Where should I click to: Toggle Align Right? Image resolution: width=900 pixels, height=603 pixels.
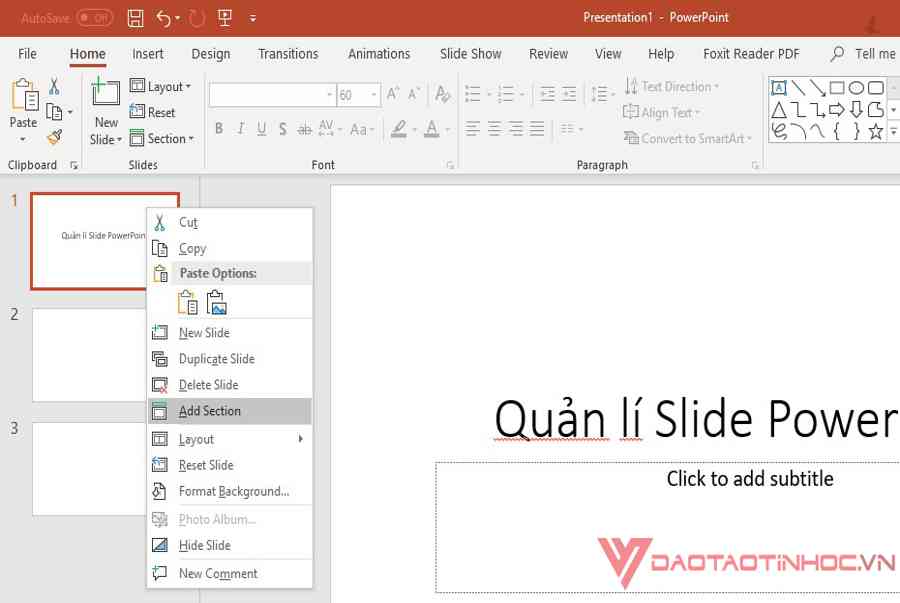click(515, 129)
